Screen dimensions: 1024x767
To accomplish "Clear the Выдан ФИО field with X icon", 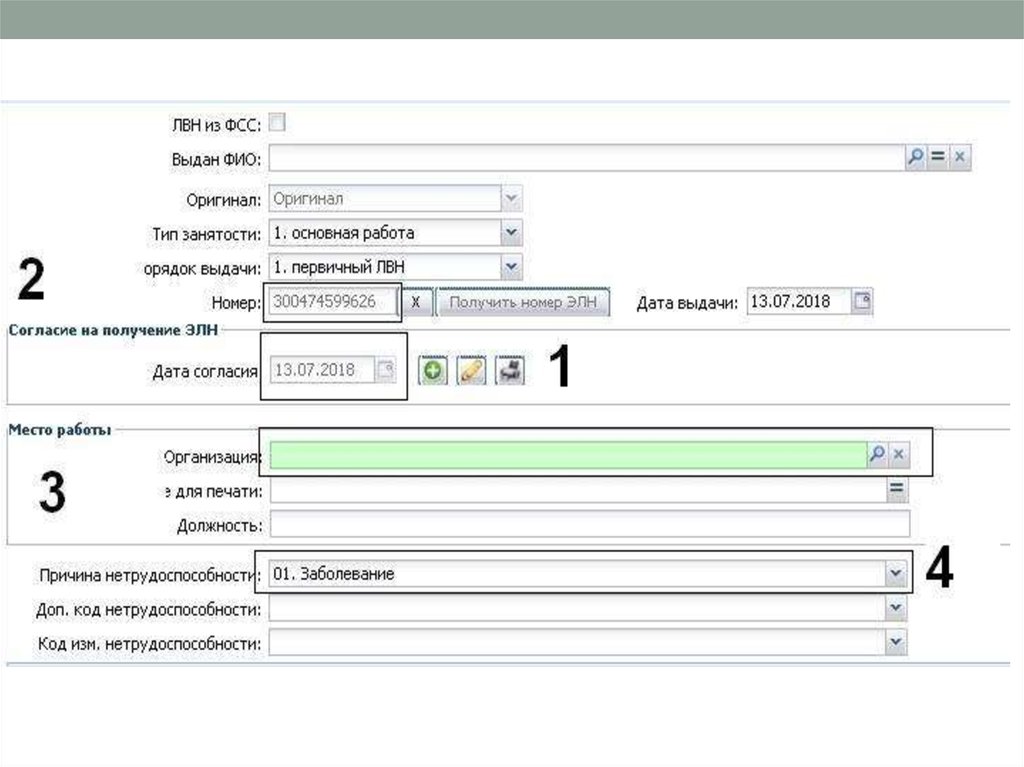I will (960, 158).
